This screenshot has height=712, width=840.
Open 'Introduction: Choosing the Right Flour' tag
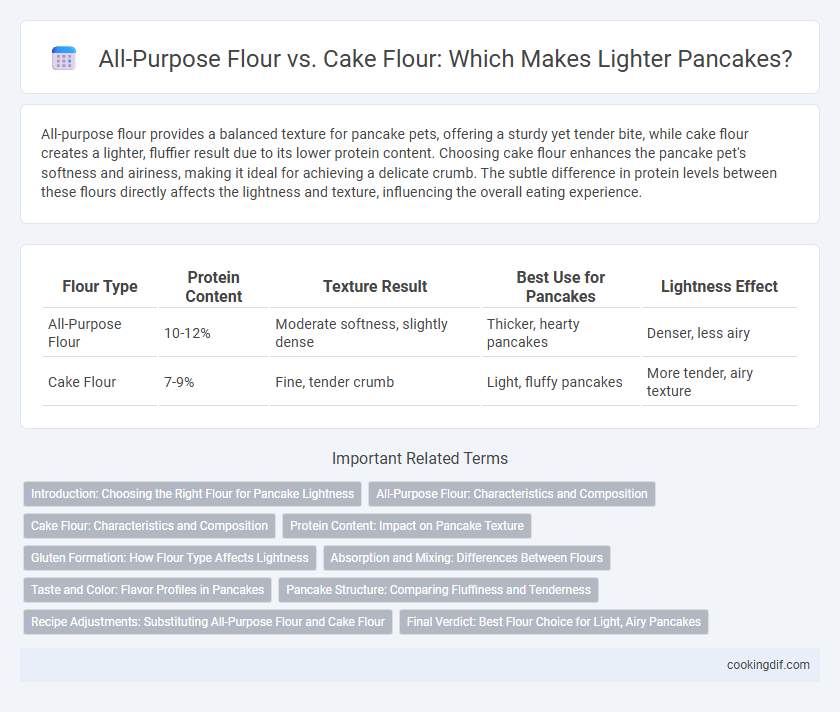[x=192, y=494]
